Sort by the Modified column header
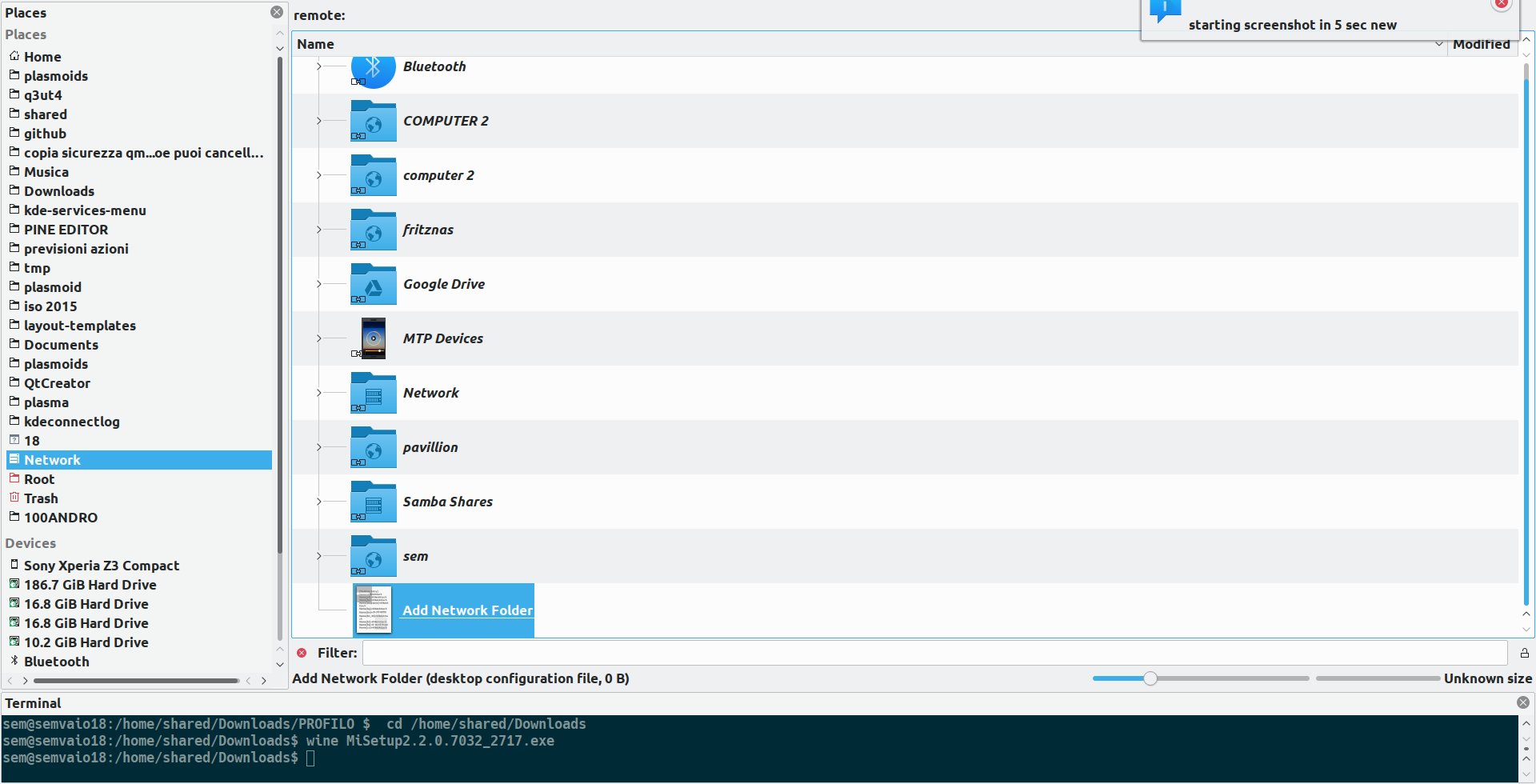The image size is (1536, 784). point(1482,45)
